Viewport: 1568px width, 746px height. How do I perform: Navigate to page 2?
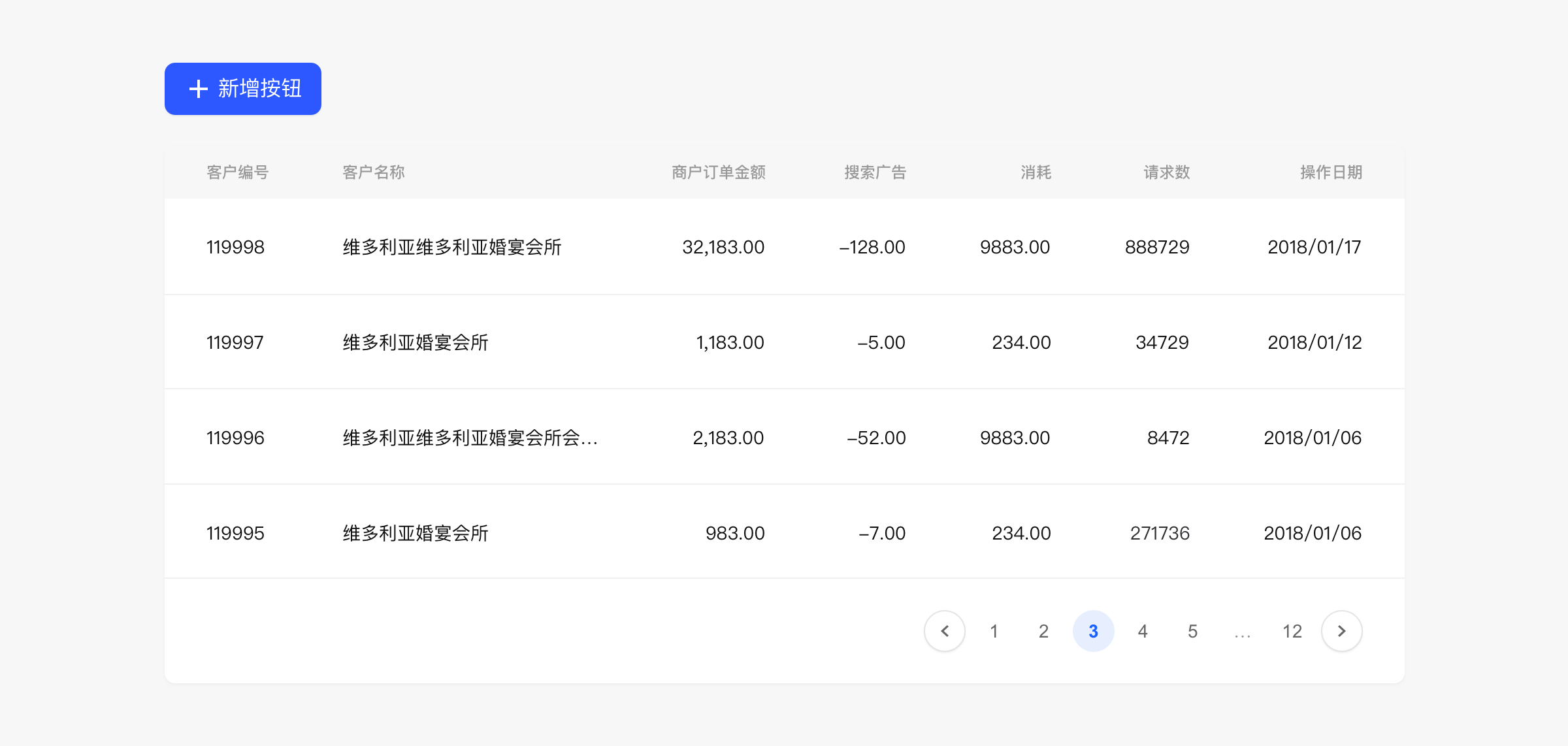(x=1044, y=629)
